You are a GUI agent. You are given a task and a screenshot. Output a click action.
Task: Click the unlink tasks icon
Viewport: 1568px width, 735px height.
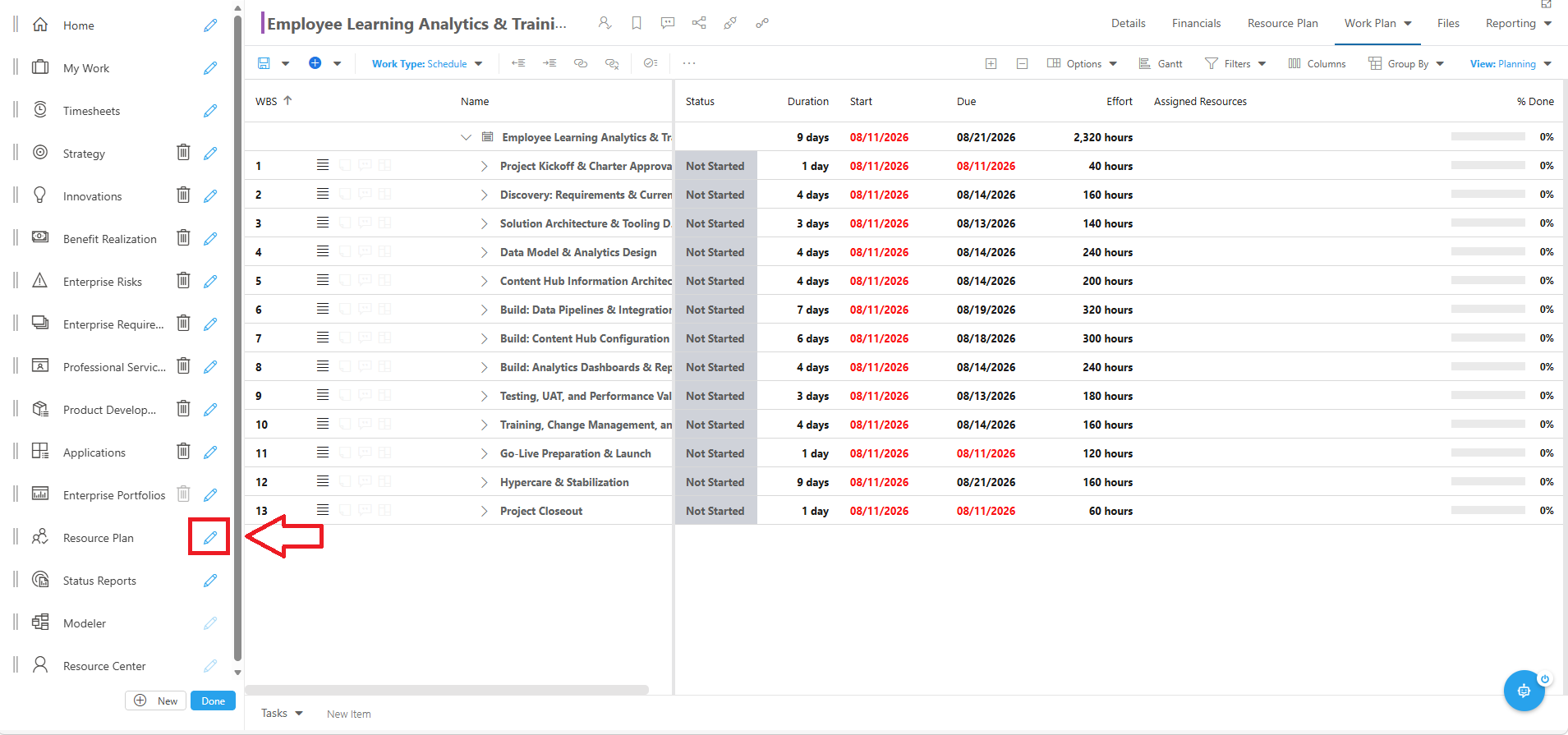[x=612, y=63]
